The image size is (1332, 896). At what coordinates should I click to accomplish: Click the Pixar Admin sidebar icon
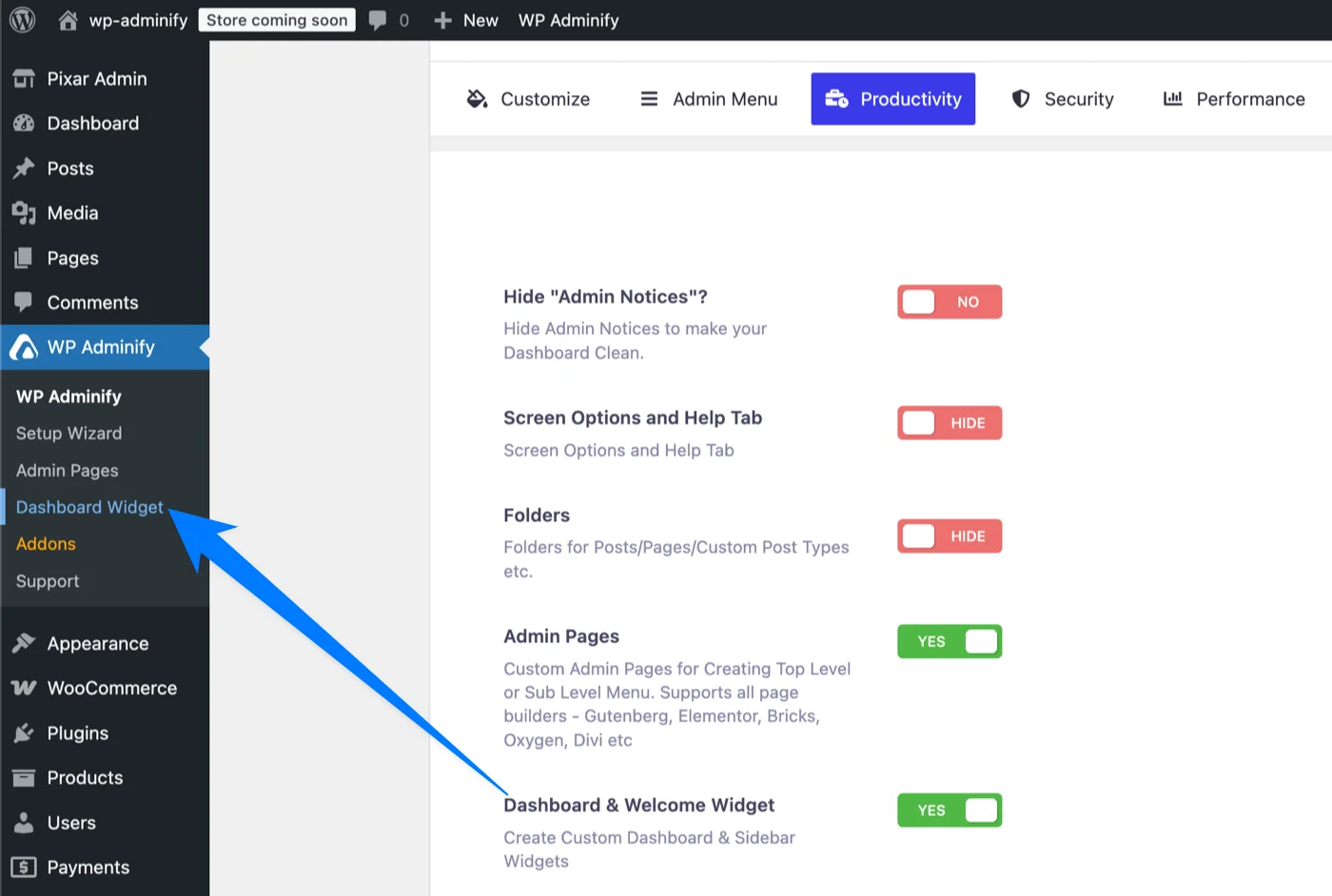coord(24,79)
